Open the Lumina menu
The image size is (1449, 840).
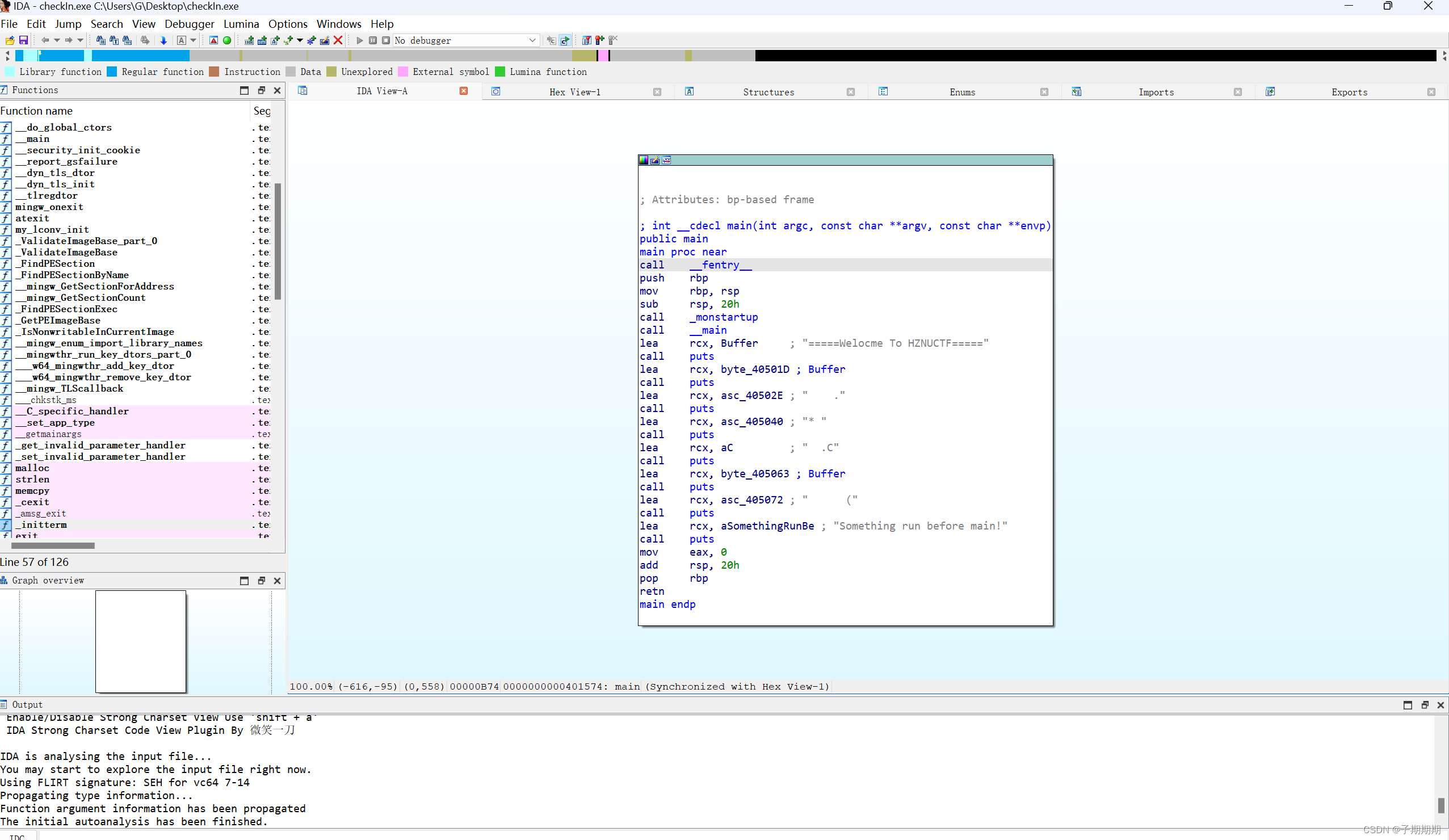point(241,24)
